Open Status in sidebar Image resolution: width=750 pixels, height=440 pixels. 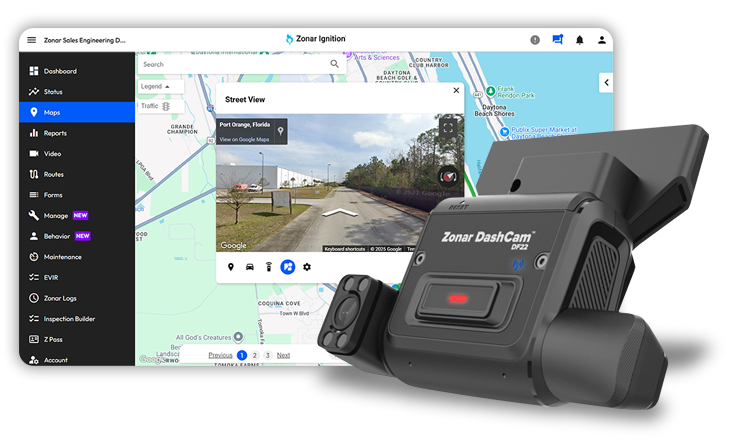tap(77, 92)
